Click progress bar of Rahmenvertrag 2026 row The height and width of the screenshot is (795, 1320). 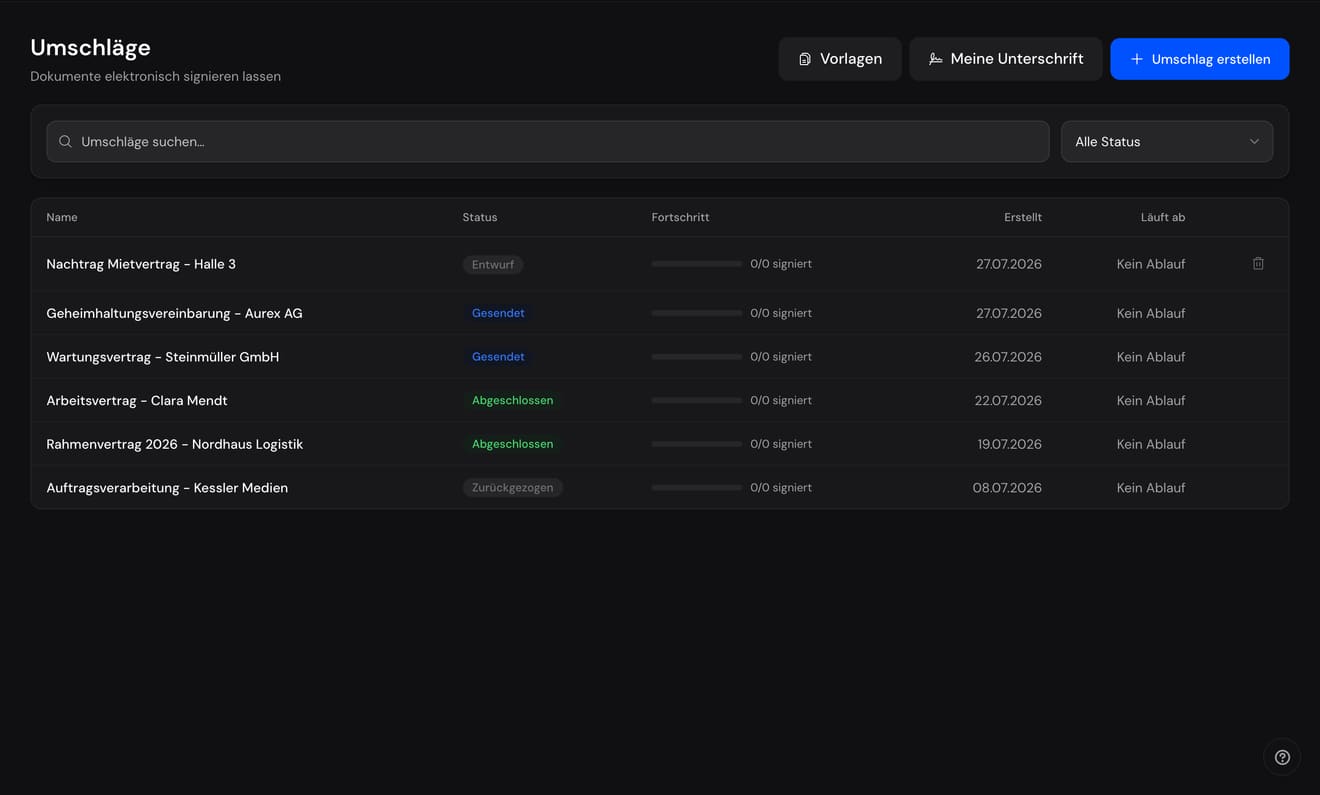click(697, 444)
